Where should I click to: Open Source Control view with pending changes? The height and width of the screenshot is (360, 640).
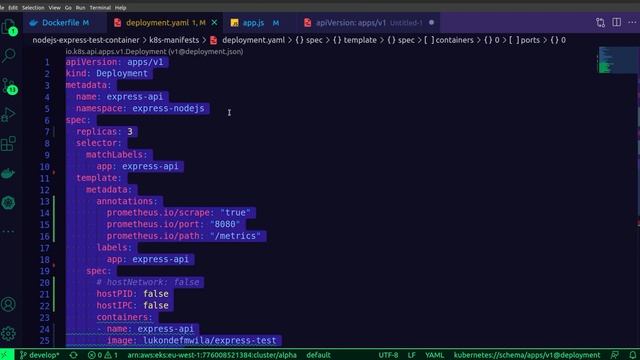(x=9, y=86)
